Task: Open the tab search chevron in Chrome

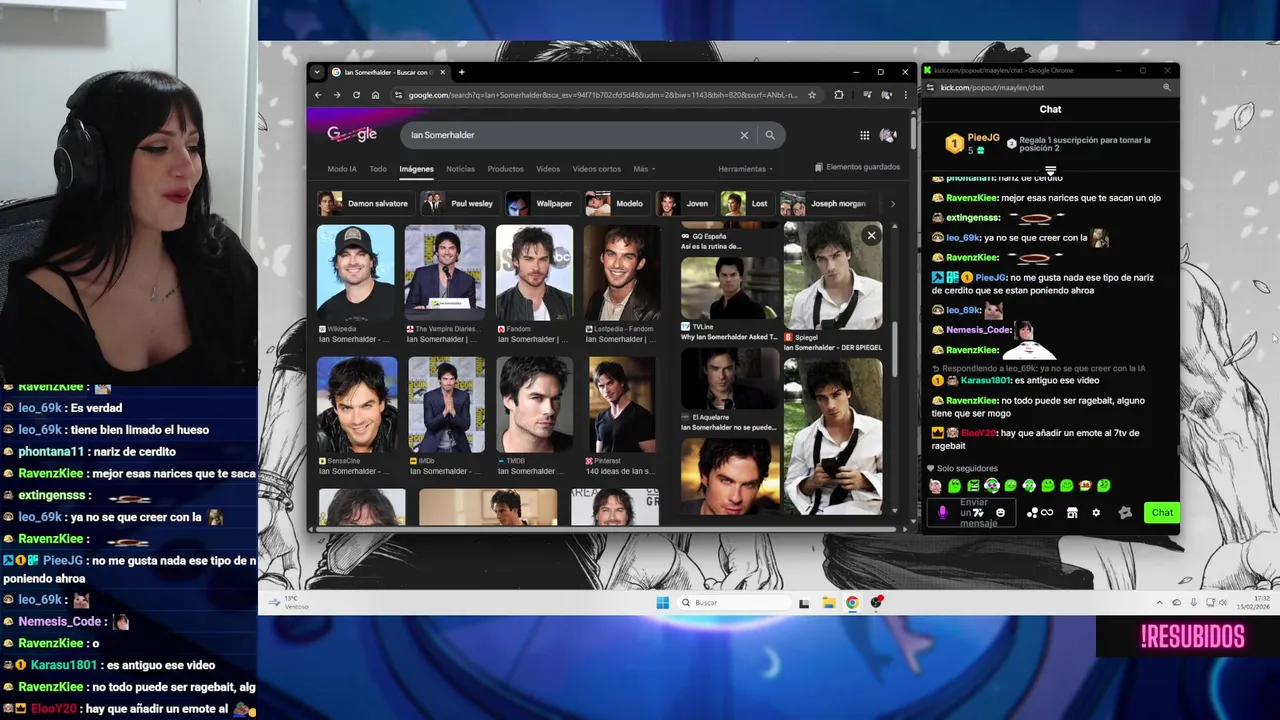Action: [317, 72]
